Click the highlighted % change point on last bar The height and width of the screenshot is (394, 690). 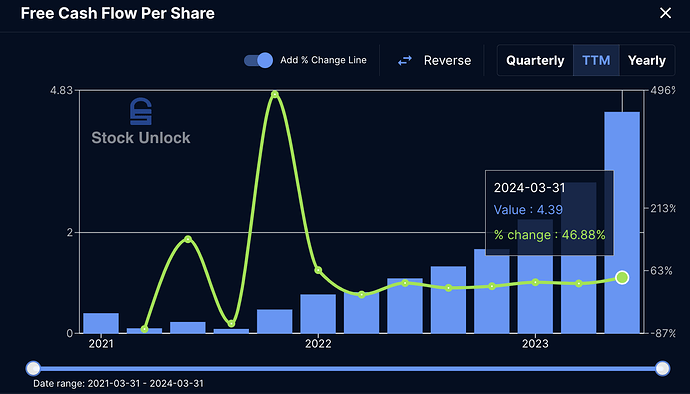(x=622, y=277)
